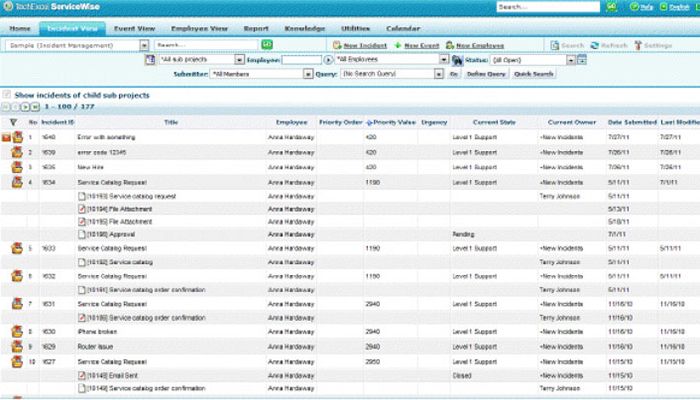Click document icon of 10193 Service catalog request
700x400 pixels.
[x=82, y=196]
